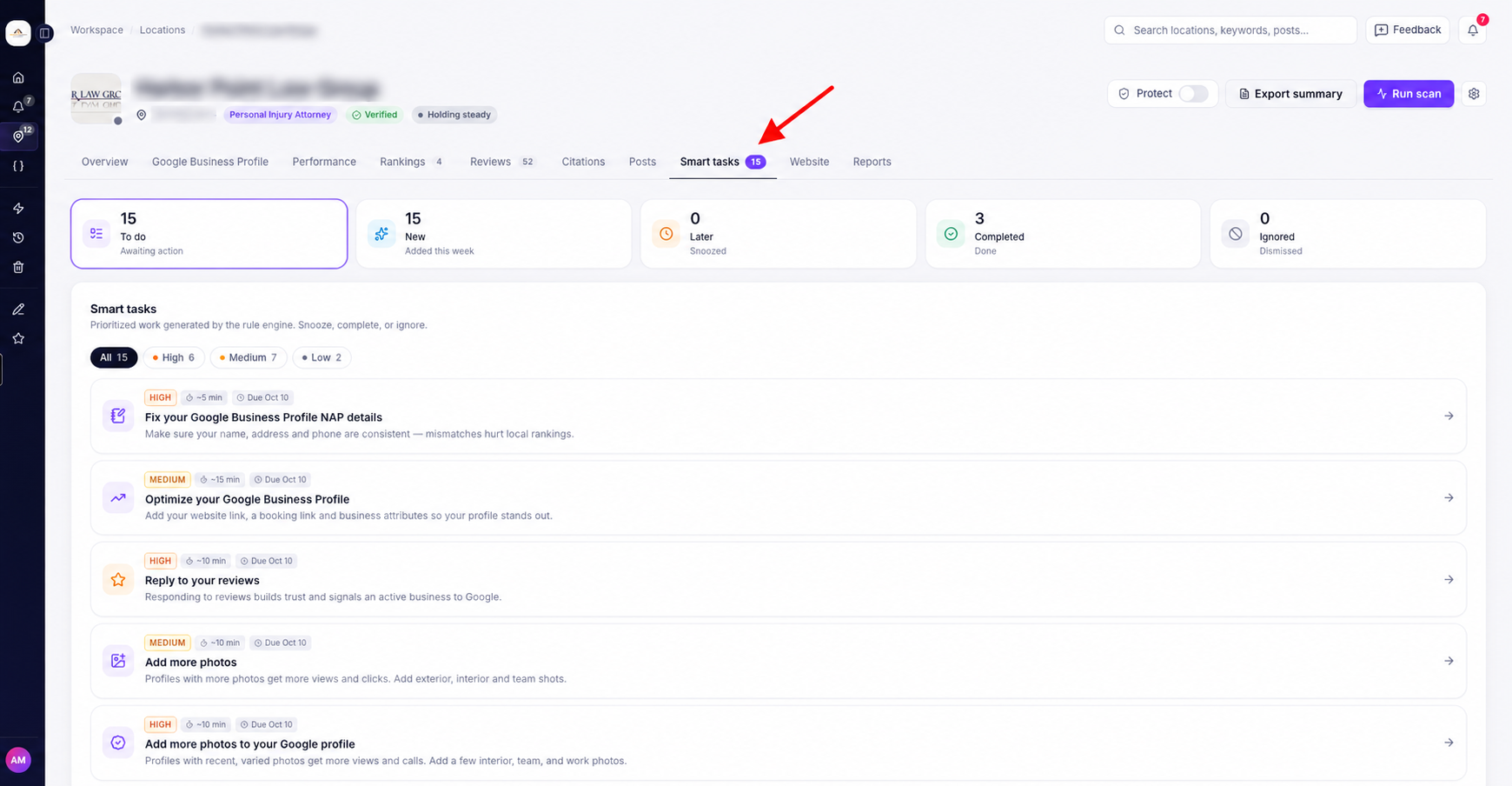Click the pencil edit icon in sidebar
This screenshot has width=1512, height=786.
(18, 309)
